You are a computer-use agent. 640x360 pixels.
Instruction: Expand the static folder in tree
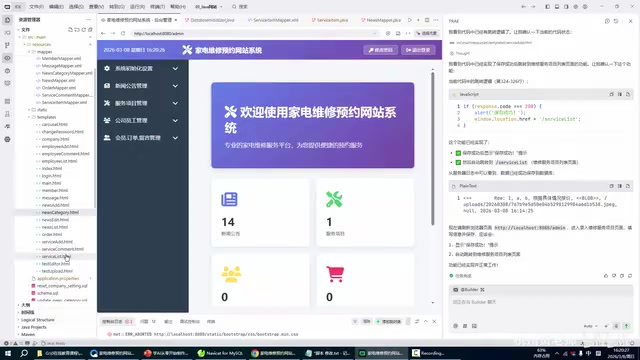pyautogui.click(x=42, y=110)
